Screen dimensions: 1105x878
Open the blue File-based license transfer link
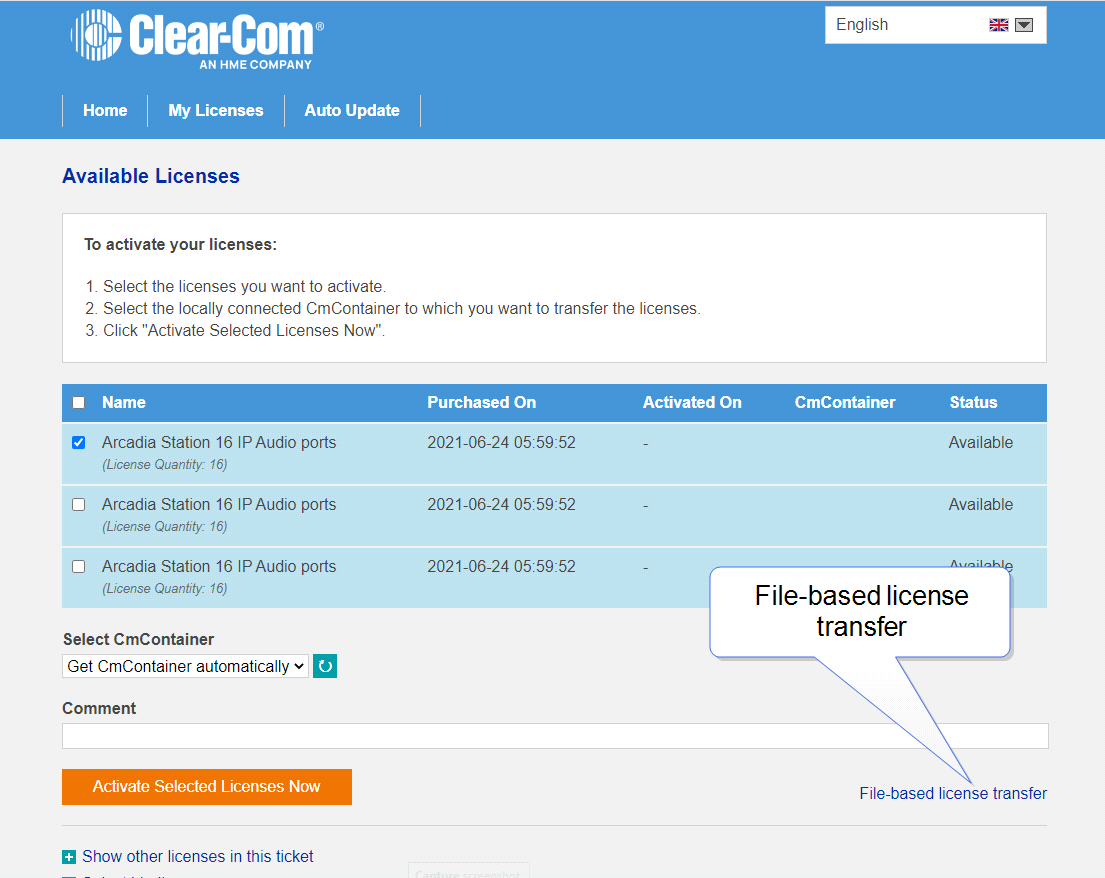click(x=953, y=794)
